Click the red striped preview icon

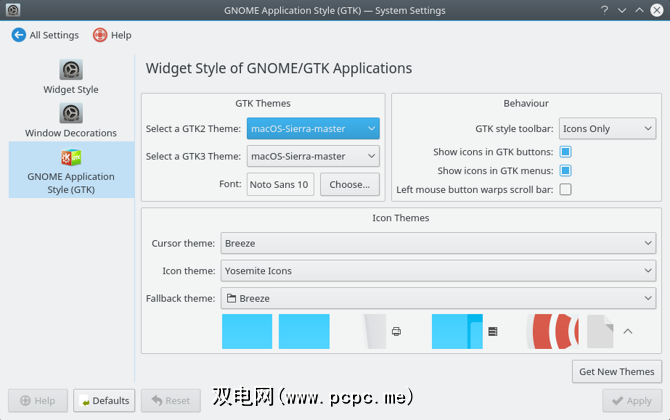552,332
